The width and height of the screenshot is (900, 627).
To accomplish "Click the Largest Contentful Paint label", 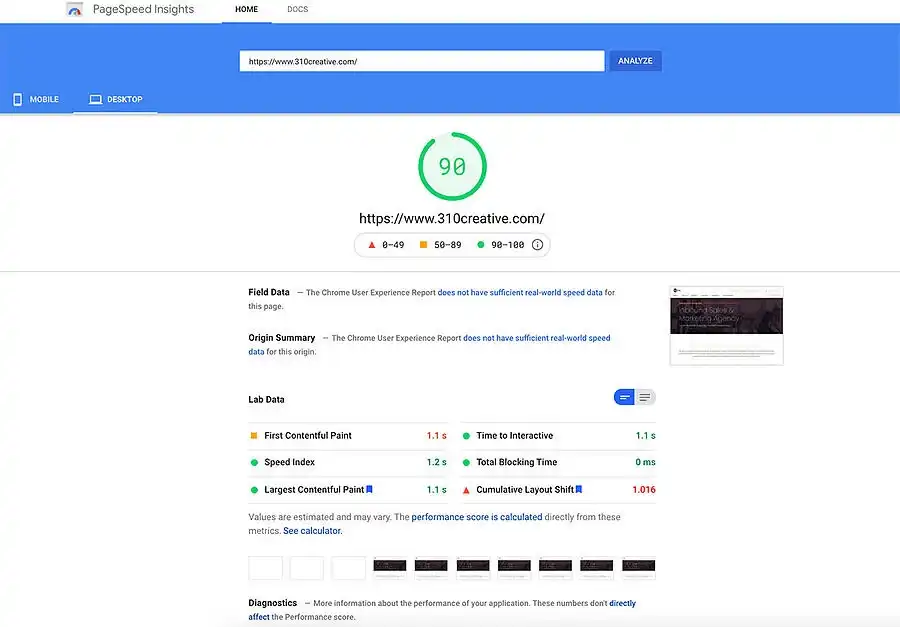I will [x=314, y=490].
